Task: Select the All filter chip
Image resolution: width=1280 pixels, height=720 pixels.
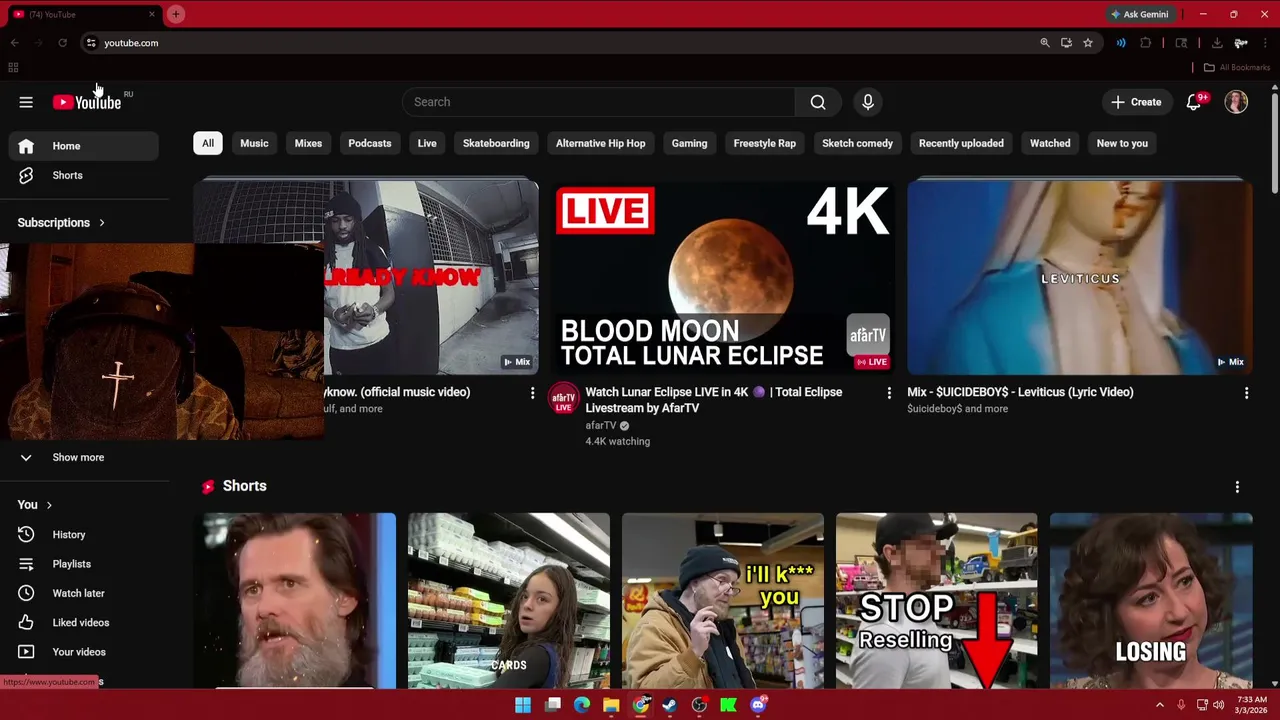Action: click(208, 143)
